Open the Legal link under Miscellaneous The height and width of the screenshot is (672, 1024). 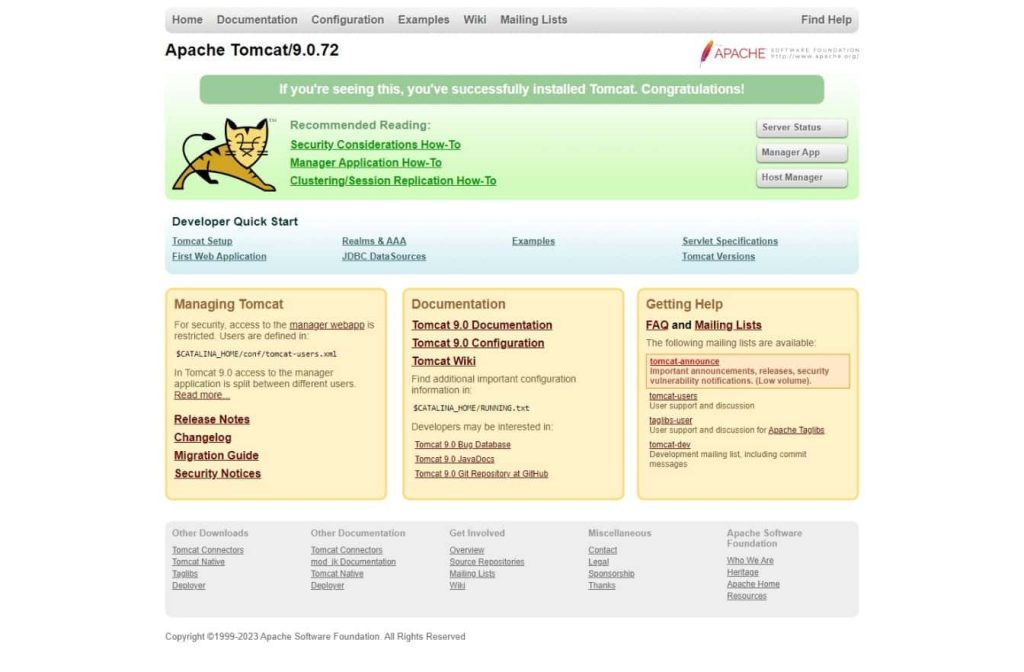[x=598, y=562]
